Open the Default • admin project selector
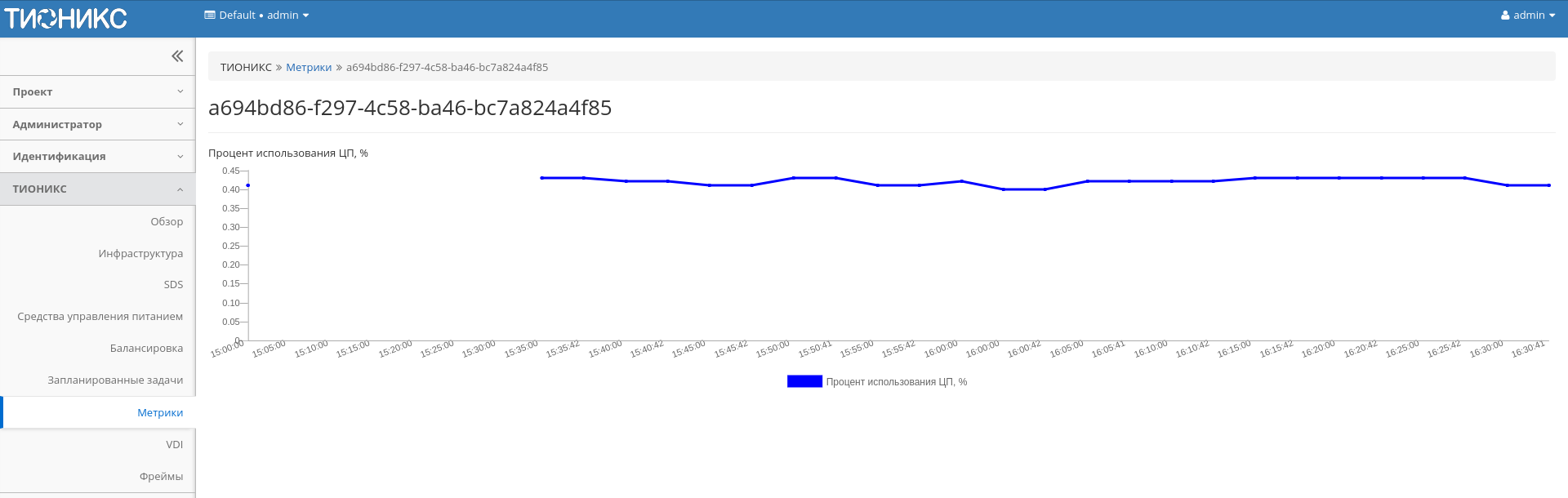Viewport: 1568px width, 498px height. 256,16
